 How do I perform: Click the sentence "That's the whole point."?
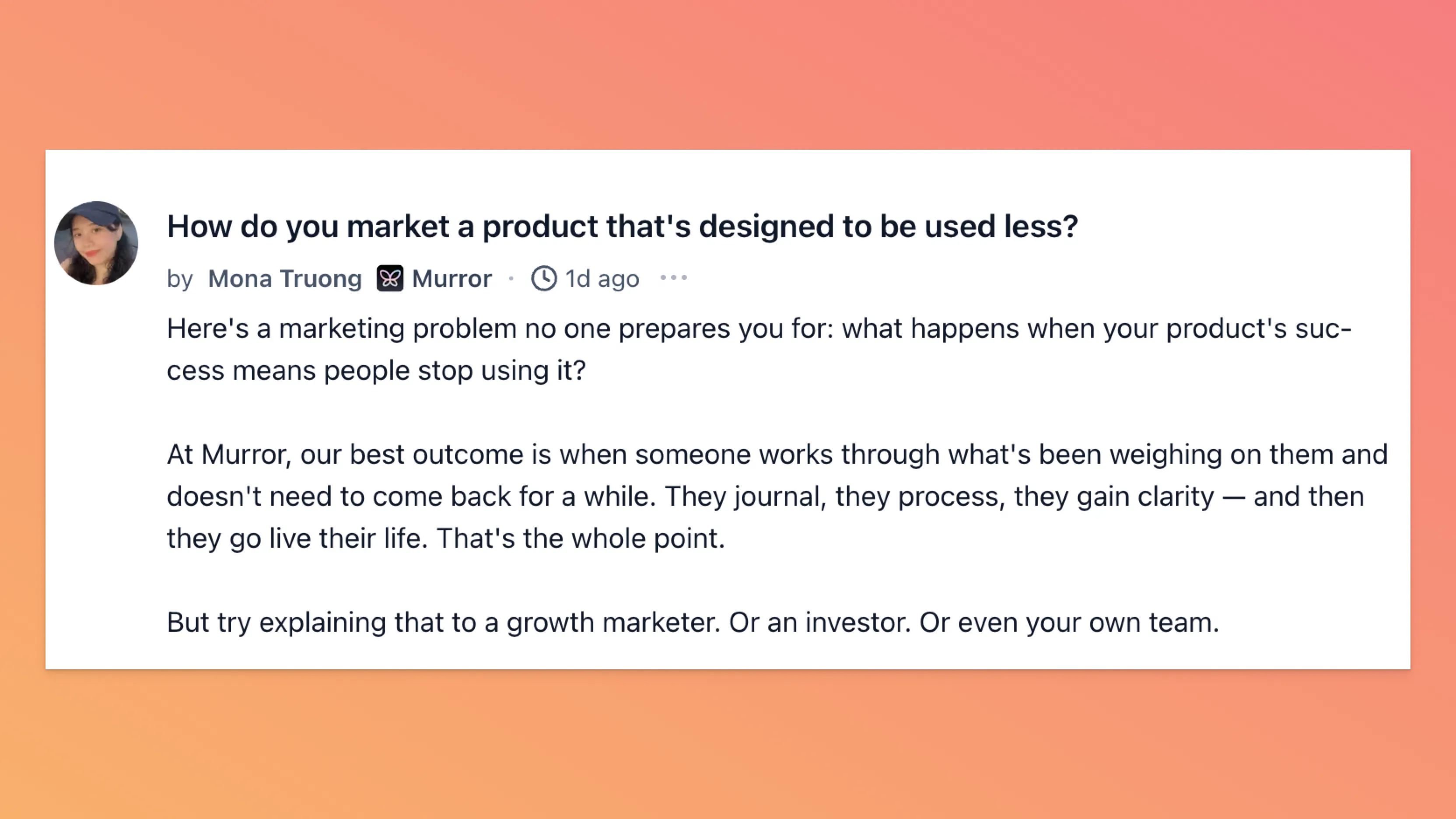581,538
